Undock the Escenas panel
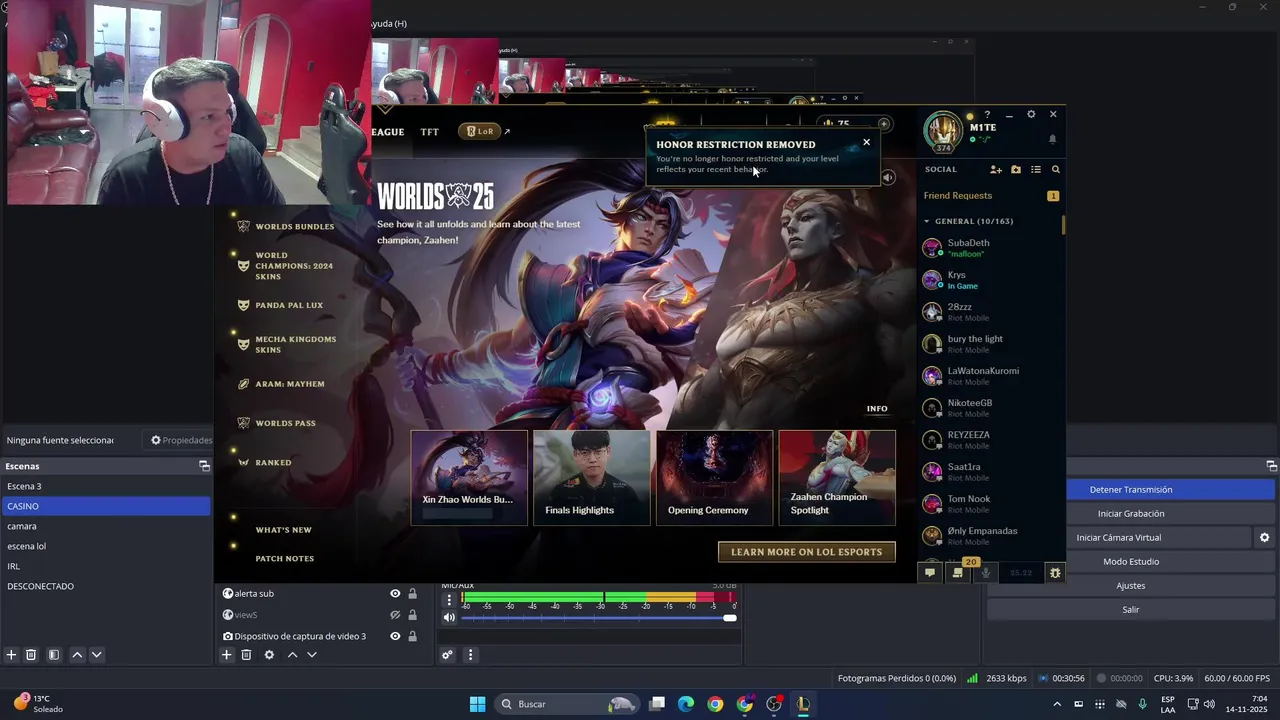 (x=204, y=466)
